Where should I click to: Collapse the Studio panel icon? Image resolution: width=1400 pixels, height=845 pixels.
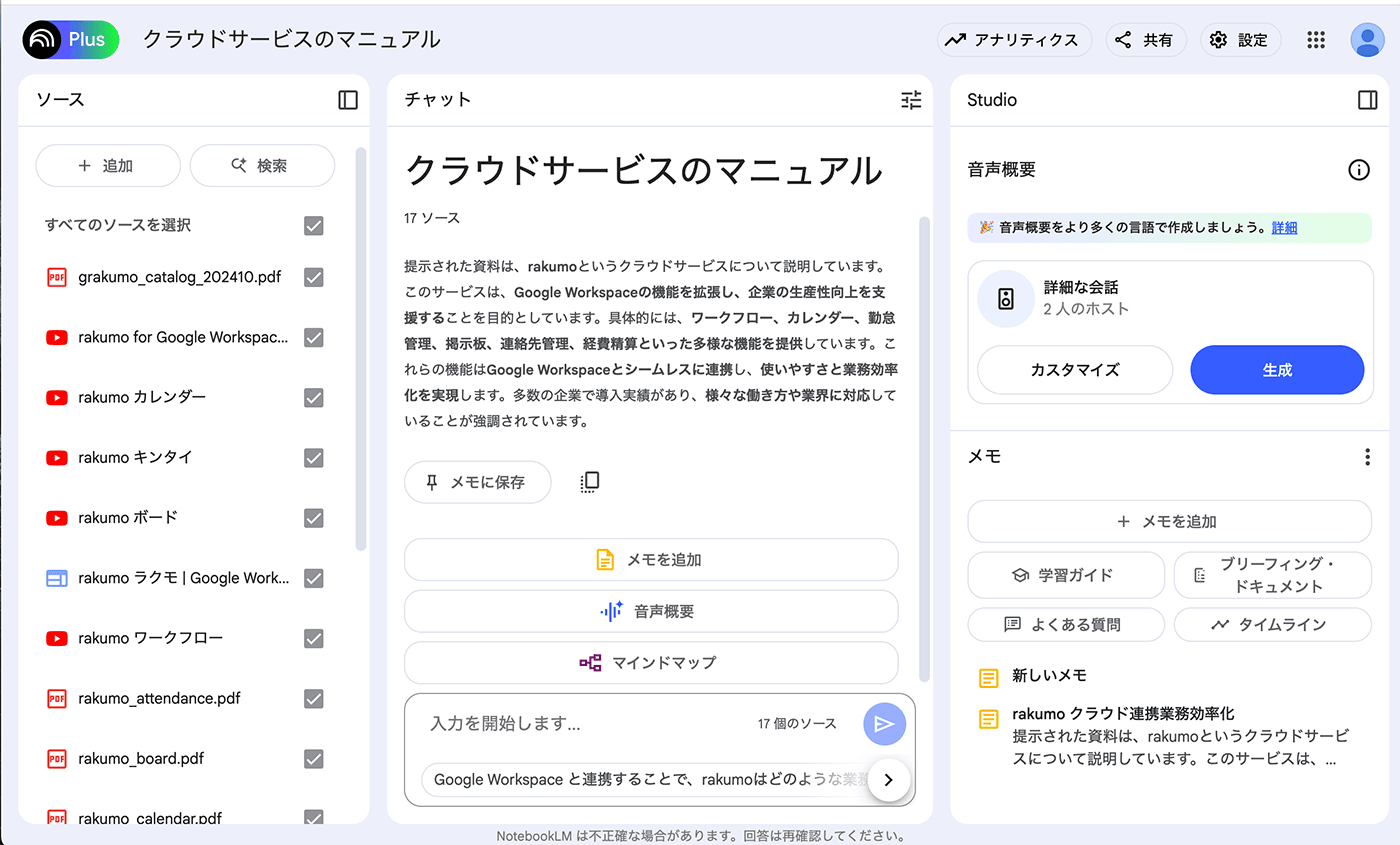(x=1368, y=100)
